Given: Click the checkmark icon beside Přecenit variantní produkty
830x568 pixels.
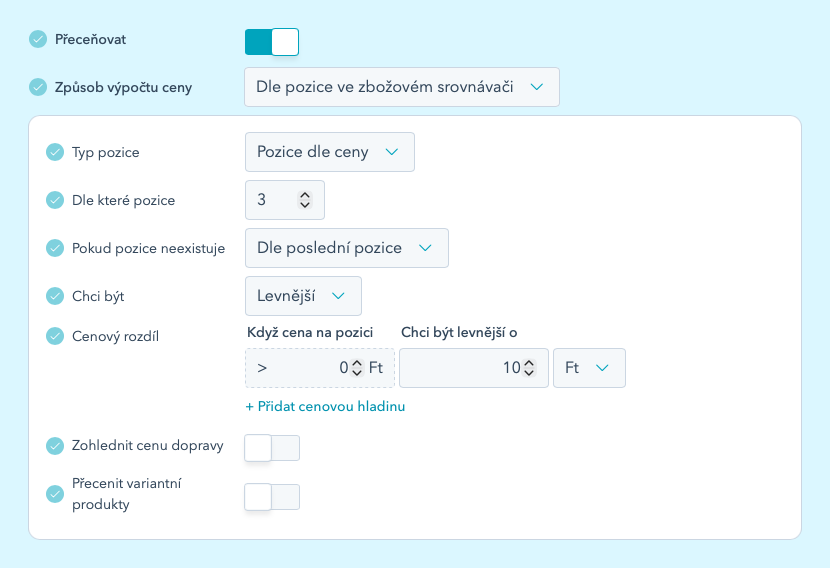Looking at the screenshot, I should tap(55, 494).
